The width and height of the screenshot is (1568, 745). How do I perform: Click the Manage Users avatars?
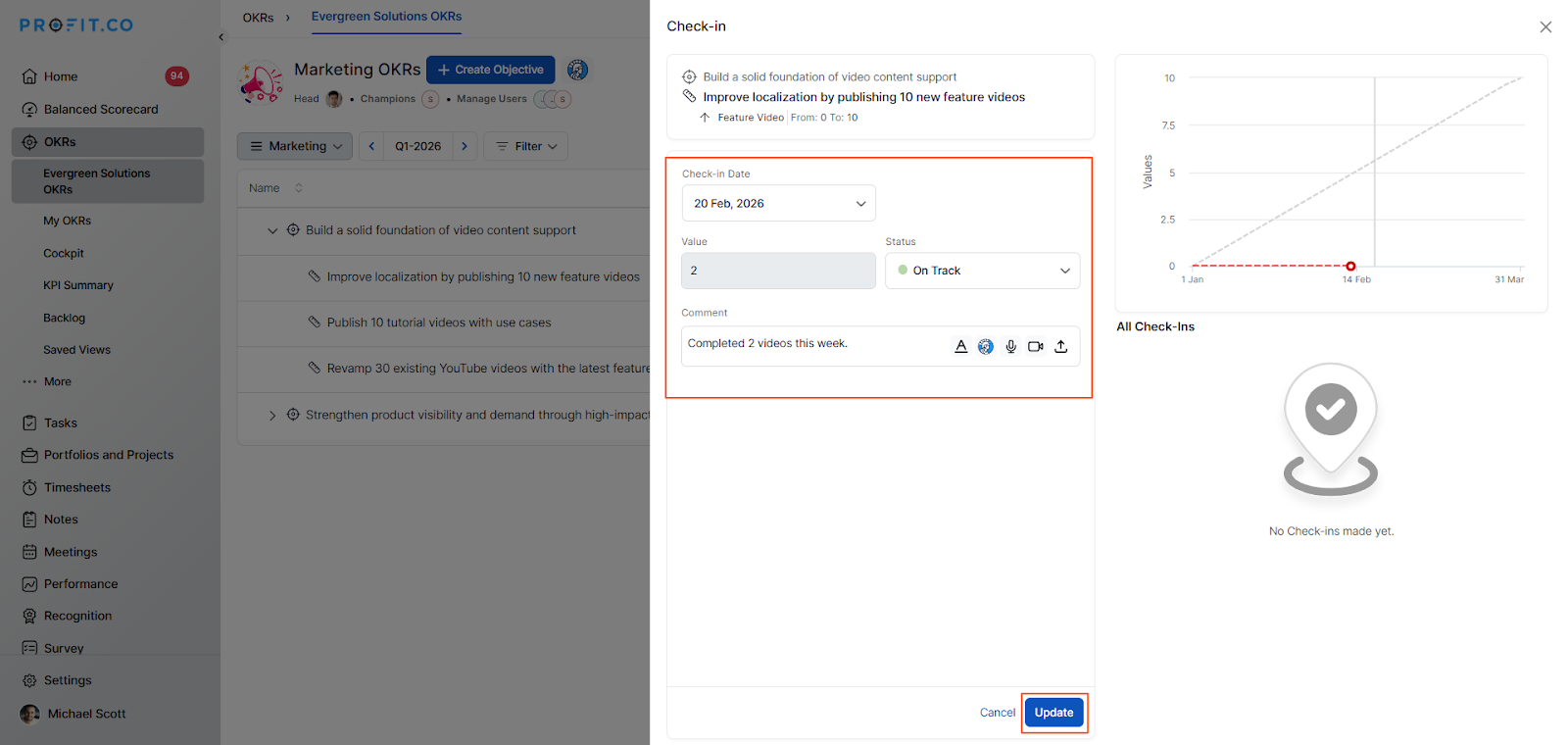553,99
